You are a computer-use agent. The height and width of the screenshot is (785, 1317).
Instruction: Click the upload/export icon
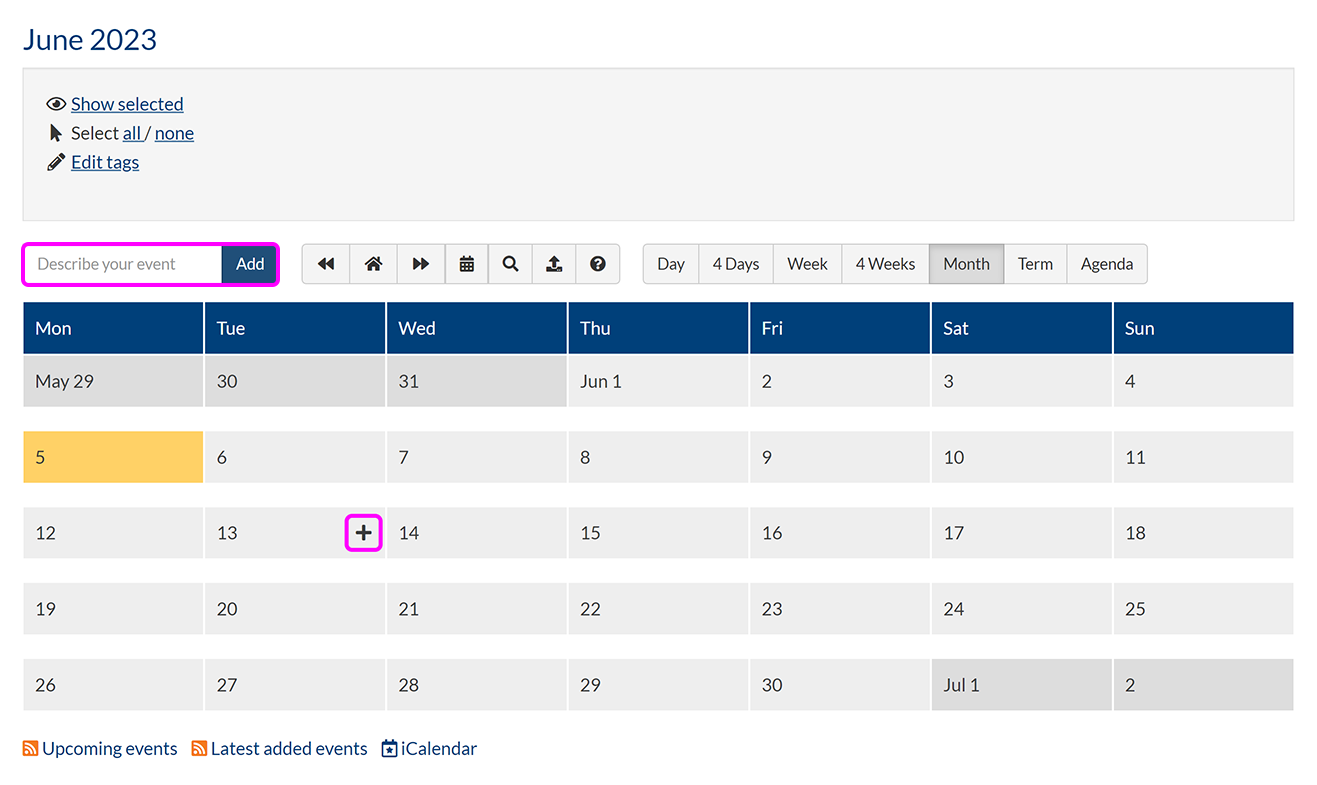coord(554,264)
